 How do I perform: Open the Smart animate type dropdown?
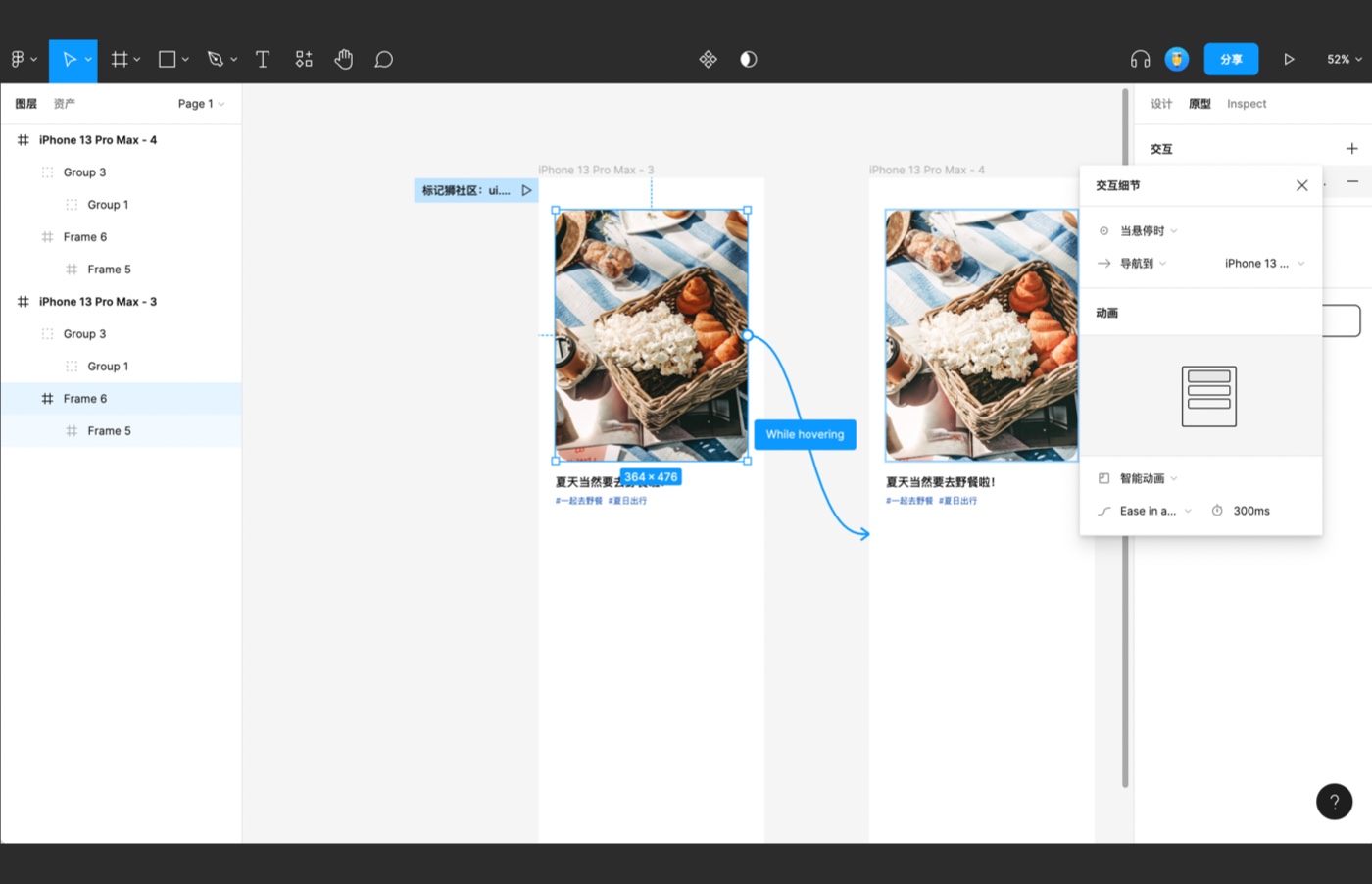pyautogui.click(x=1149, y=478)
